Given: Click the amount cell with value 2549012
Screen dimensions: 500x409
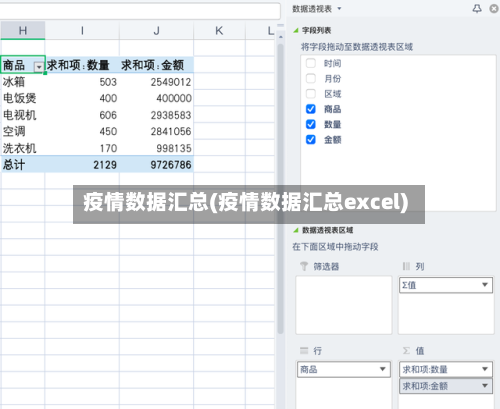Looking at the screenshot, I should point(156,82).
